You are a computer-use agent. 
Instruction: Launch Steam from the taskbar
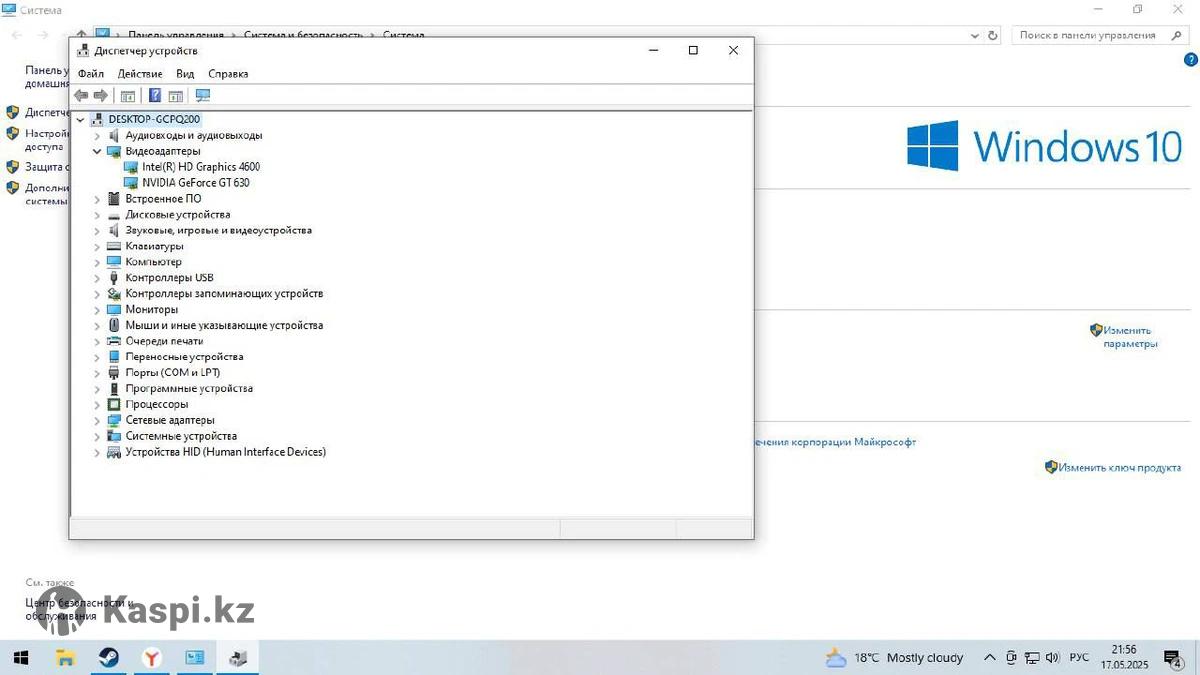click(x=108, y=658)
